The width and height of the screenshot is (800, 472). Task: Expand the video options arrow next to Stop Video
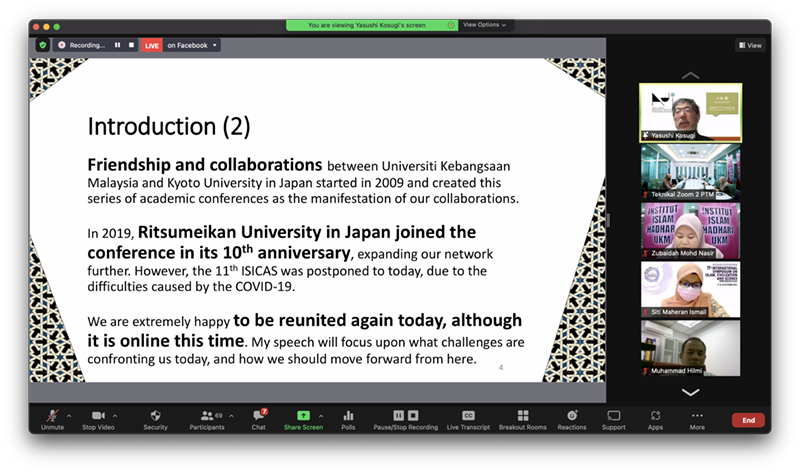pos(115,415)
